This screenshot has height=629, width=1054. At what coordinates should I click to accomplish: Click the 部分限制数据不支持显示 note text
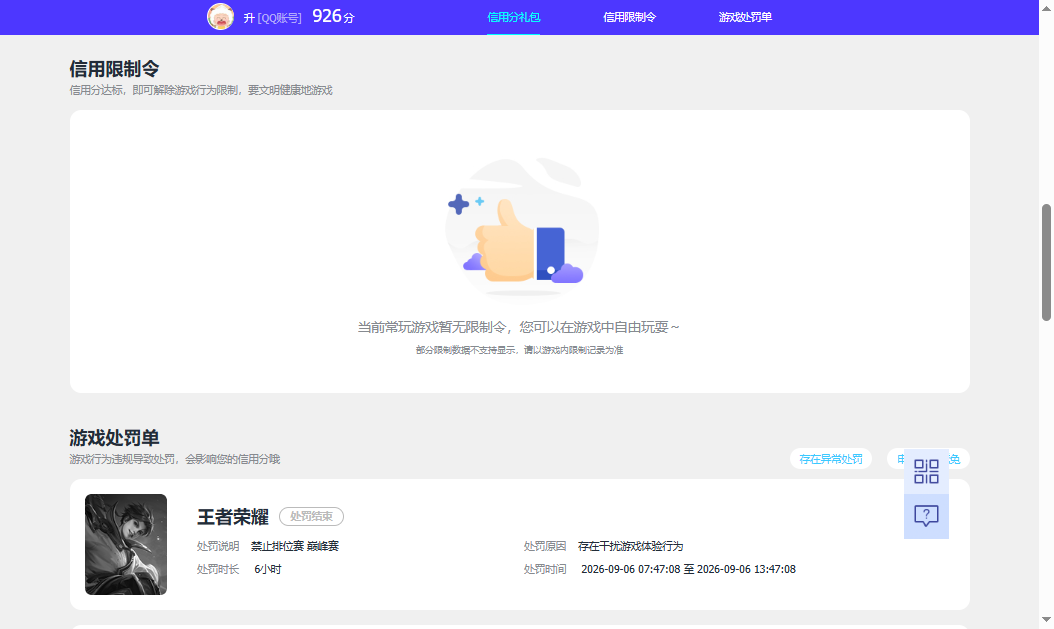click(x=520, y=350)
